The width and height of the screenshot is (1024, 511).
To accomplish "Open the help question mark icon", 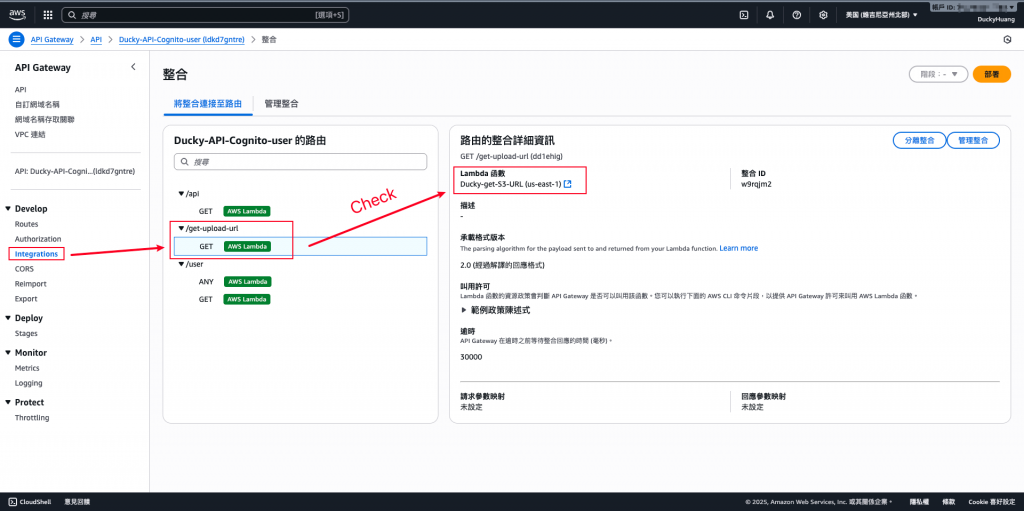I will (797, 14).
